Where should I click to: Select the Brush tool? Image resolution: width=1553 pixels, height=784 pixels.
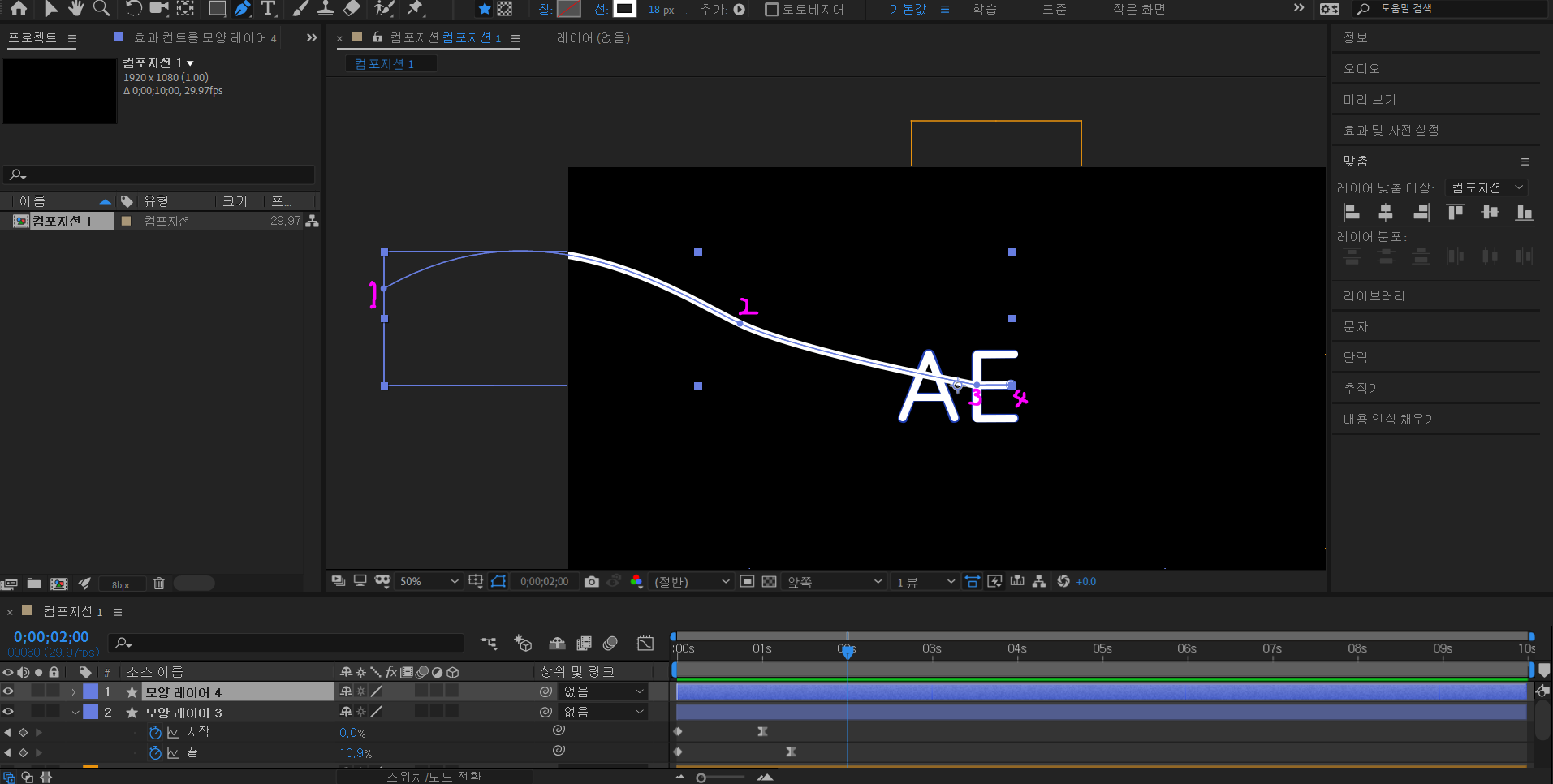click(300, 8)
